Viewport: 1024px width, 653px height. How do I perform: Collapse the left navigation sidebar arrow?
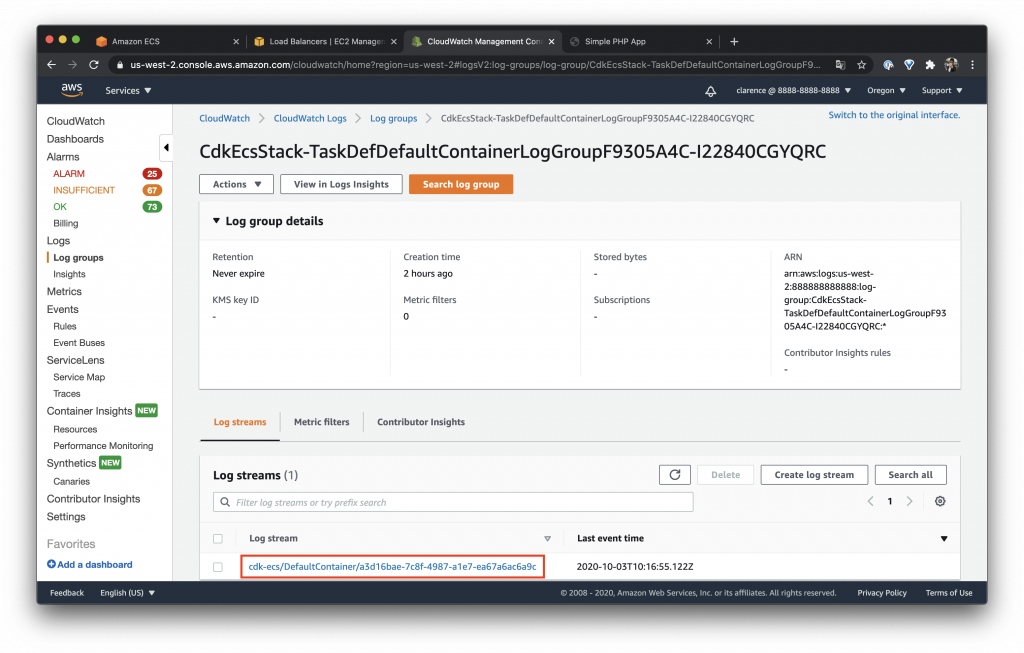[x=166, y=148]
